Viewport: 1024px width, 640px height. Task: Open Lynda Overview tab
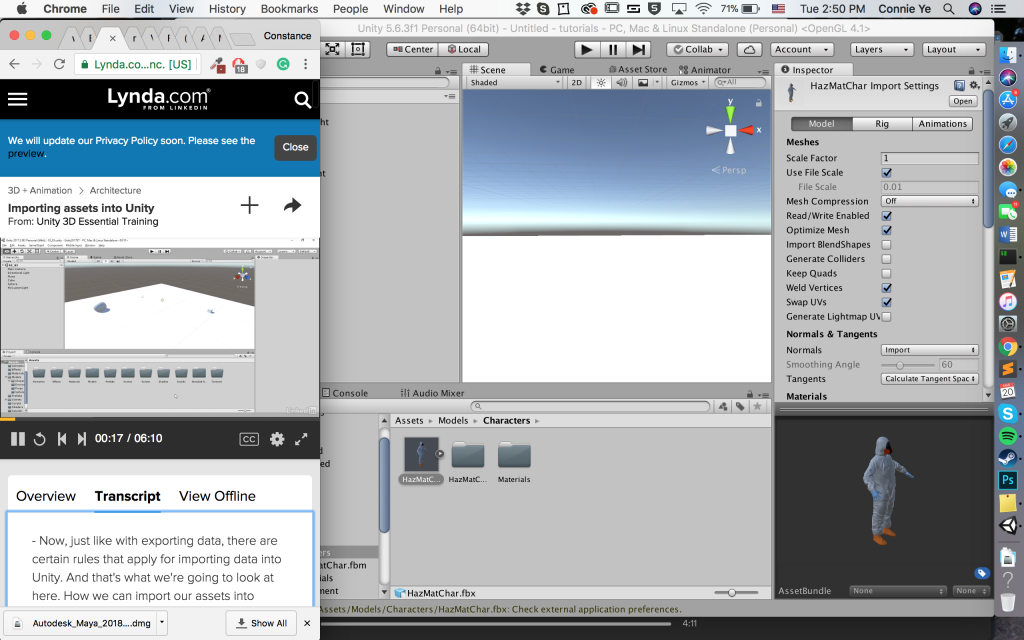[x=46, y=496]
